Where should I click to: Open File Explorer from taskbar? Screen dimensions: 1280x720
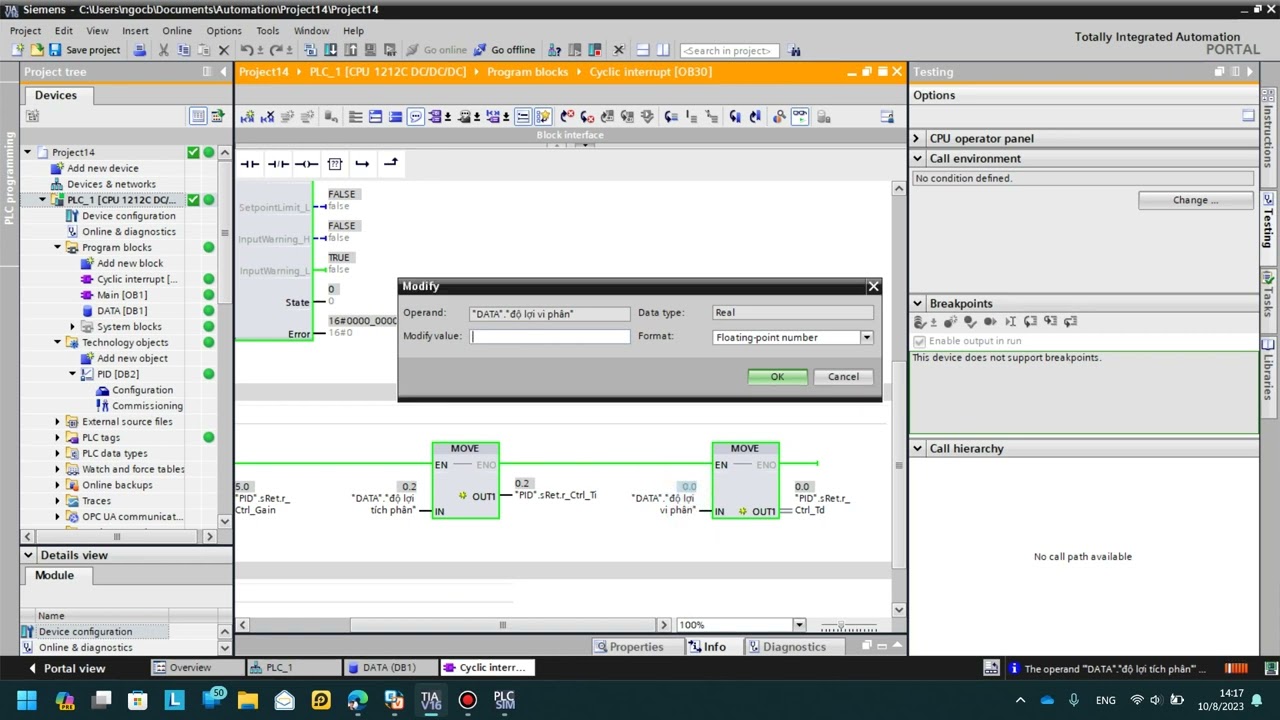point(247,700)
